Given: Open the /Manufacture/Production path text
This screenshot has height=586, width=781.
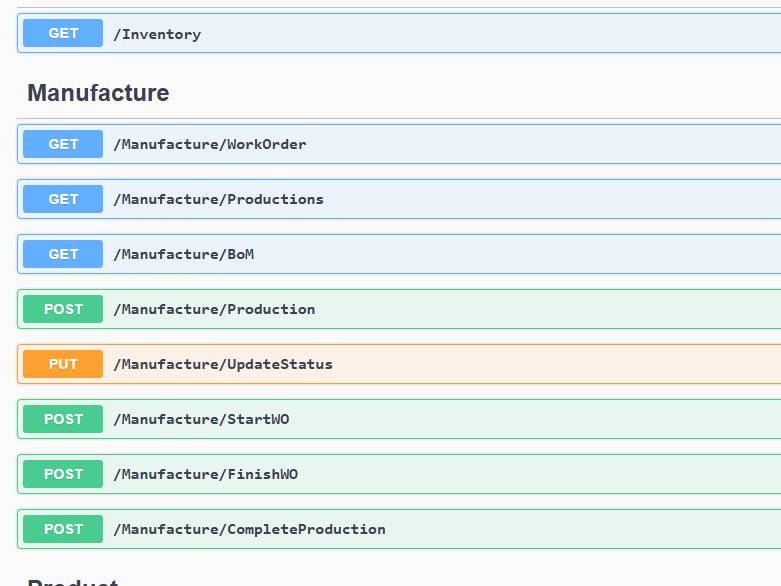Looking at the screenshot, I should click(x=214, y=309).
